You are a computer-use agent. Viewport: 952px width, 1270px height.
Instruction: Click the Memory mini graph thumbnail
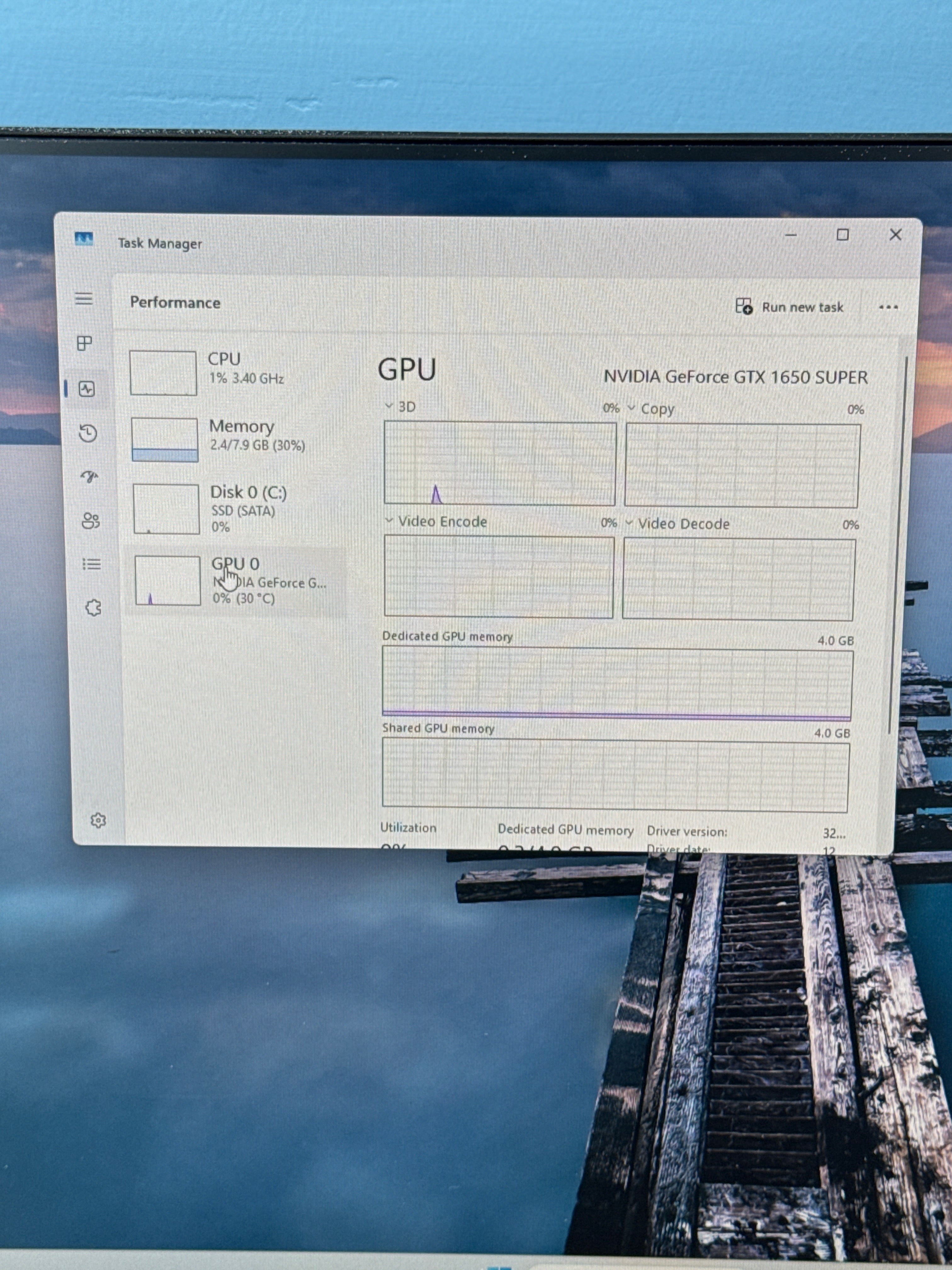[165, 440]
